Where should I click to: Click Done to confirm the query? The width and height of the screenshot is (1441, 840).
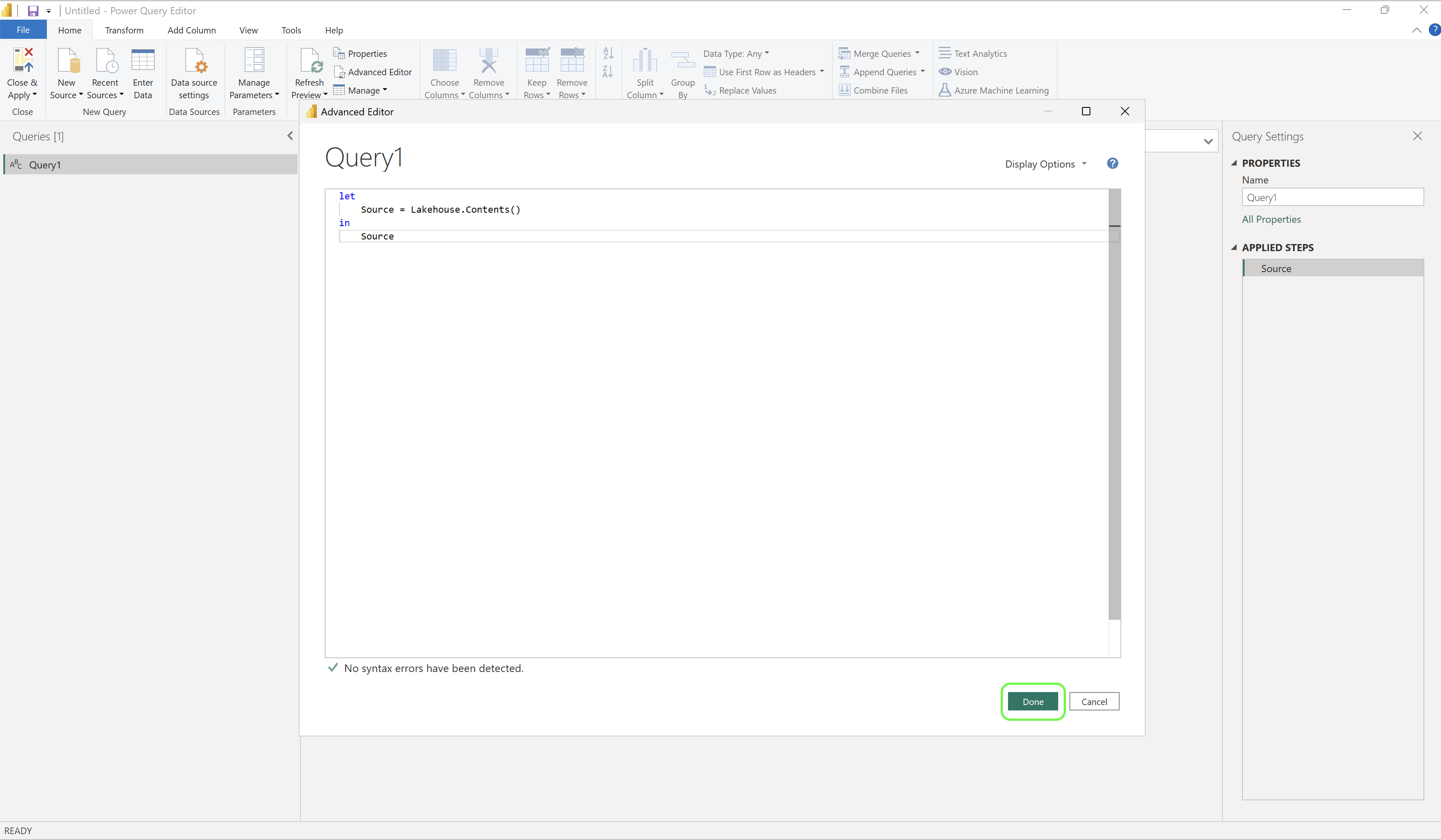pyautogui.click(x=1032, y=702)
